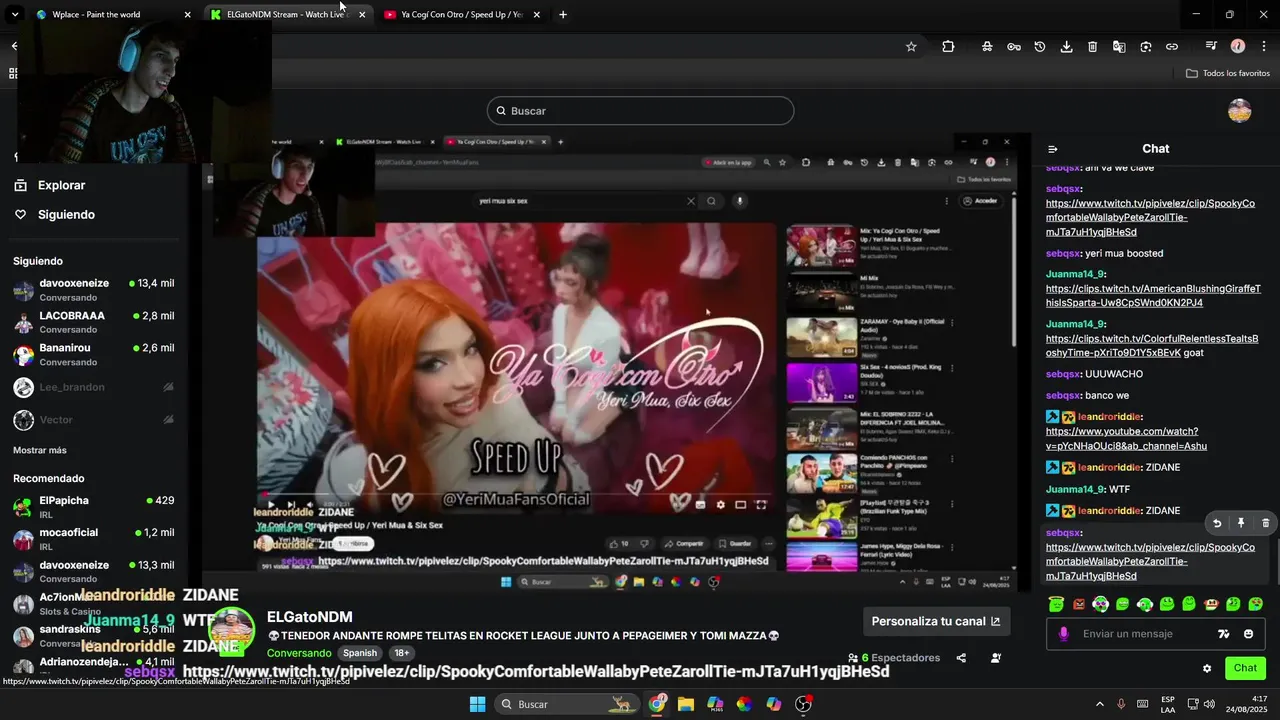Bookmark this page with the star icon

911,46
